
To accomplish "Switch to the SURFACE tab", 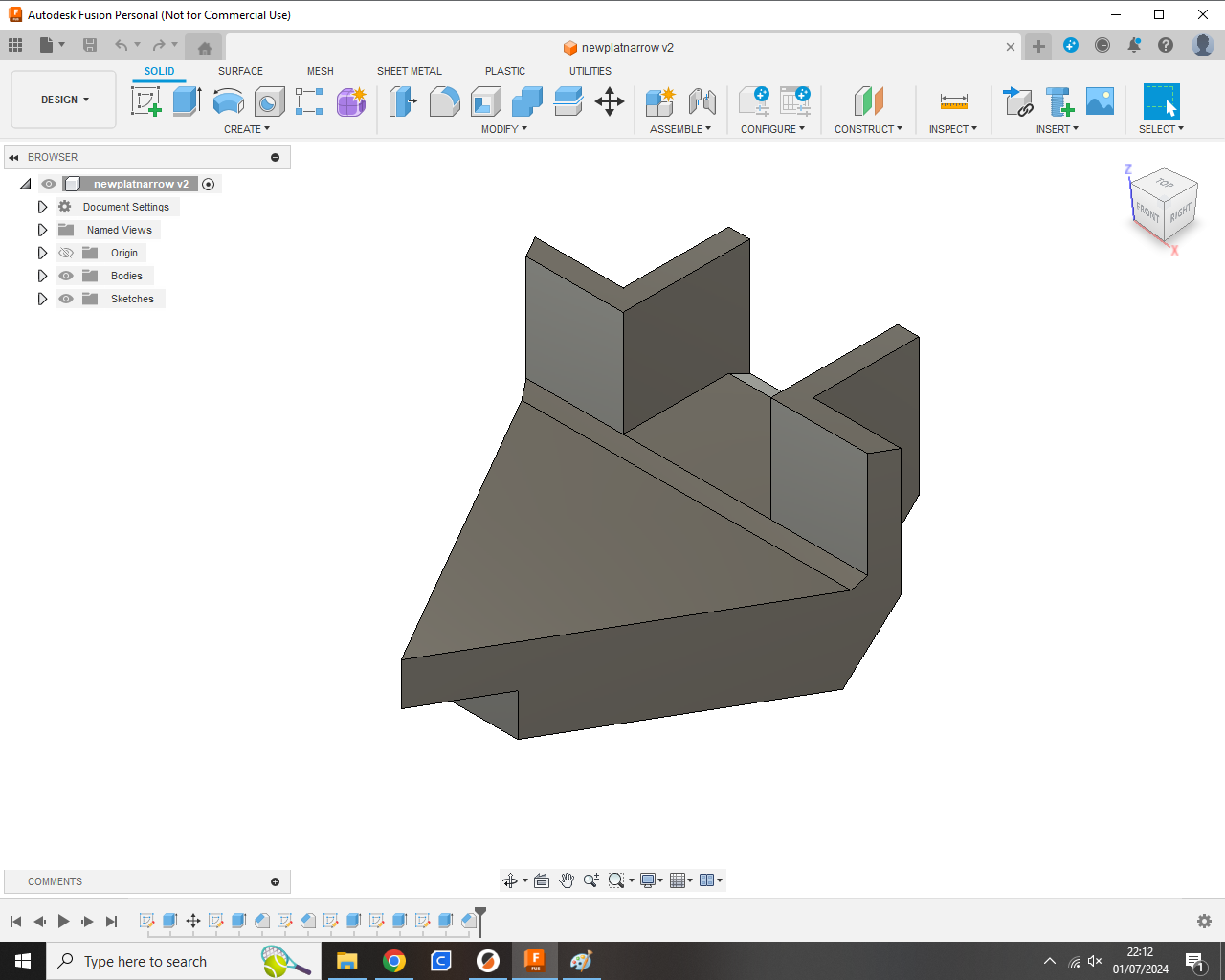I will (240, 71).
